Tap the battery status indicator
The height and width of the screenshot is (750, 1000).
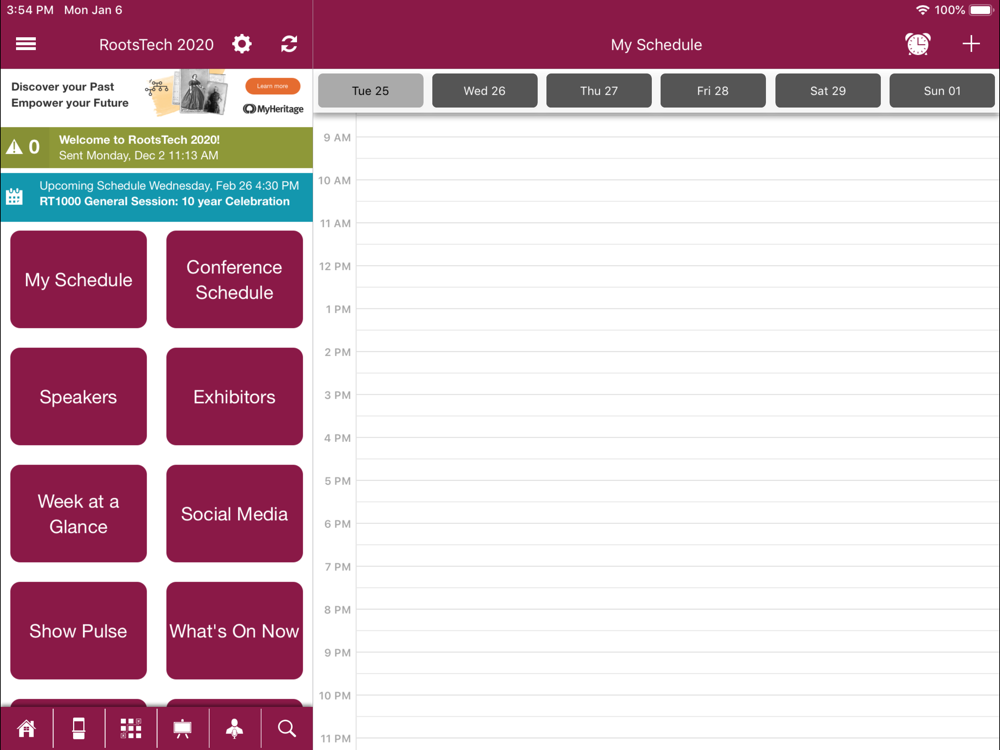(x=981, y=10)
